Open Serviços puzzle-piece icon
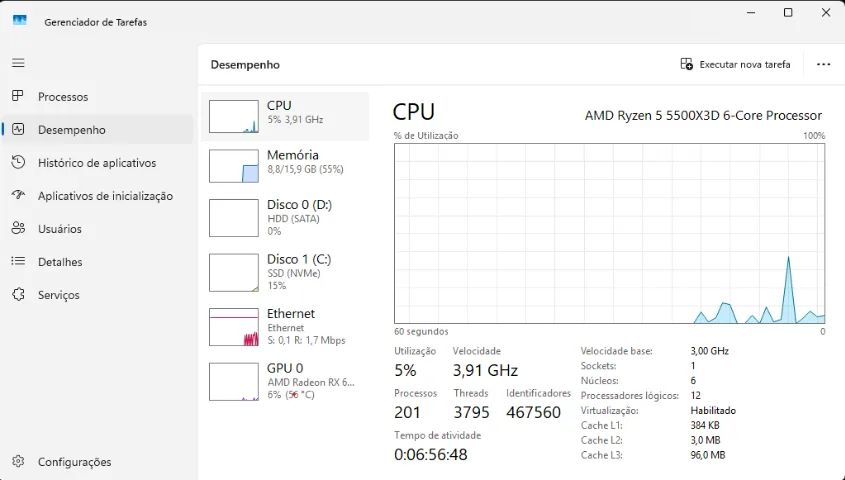 [17, 294]
